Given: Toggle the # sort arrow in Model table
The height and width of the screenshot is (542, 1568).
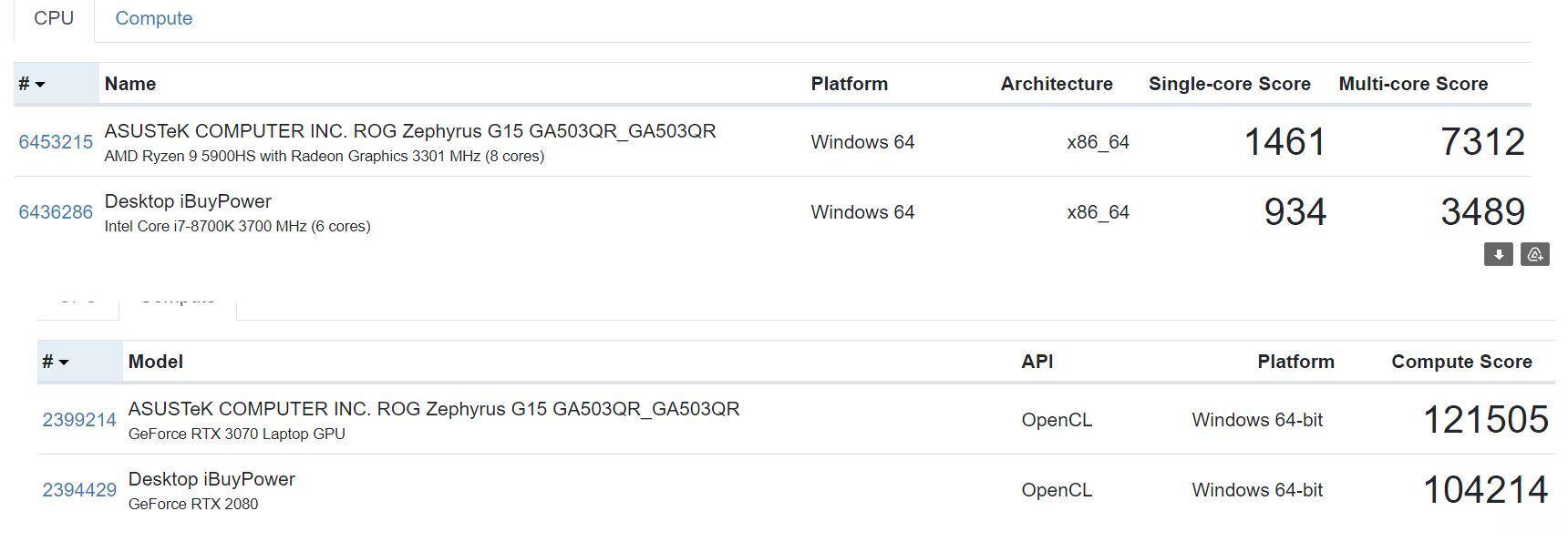Looking at the screenshot, I should point(63,363).
